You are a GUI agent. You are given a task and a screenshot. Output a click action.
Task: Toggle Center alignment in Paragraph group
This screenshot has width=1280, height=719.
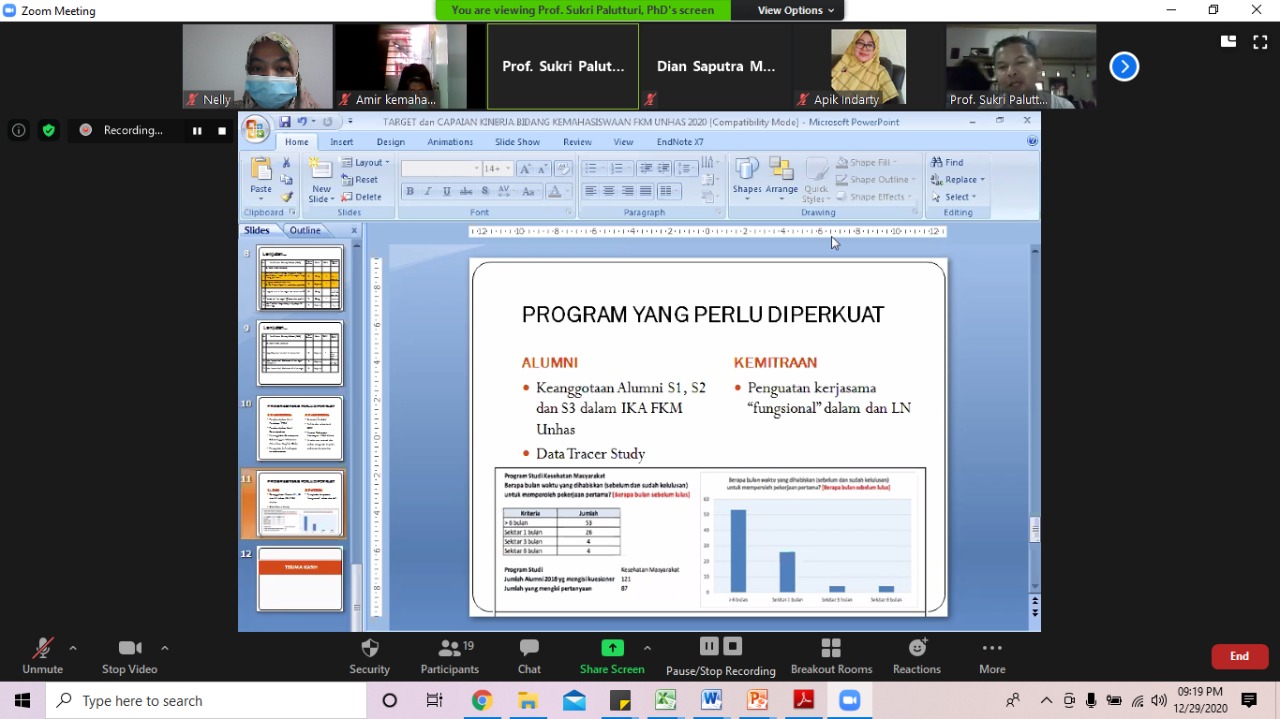[608, 191]
